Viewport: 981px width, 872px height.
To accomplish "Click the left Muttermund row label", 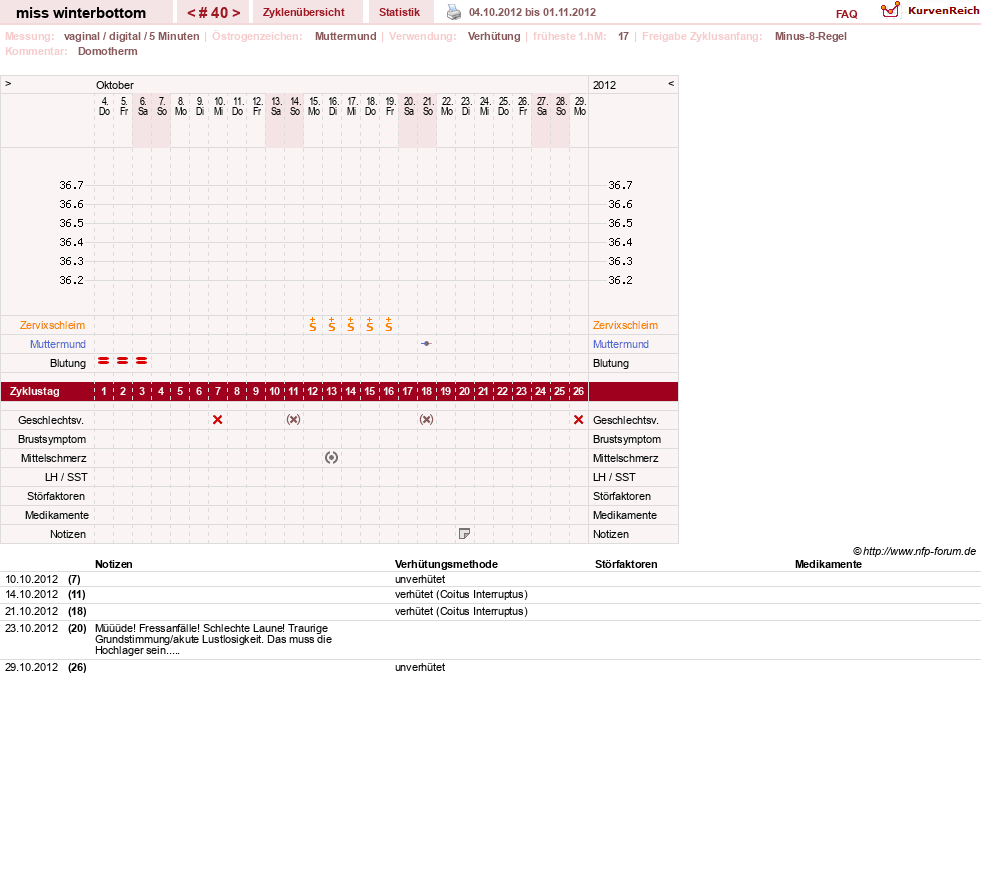I will pos(58,344).
